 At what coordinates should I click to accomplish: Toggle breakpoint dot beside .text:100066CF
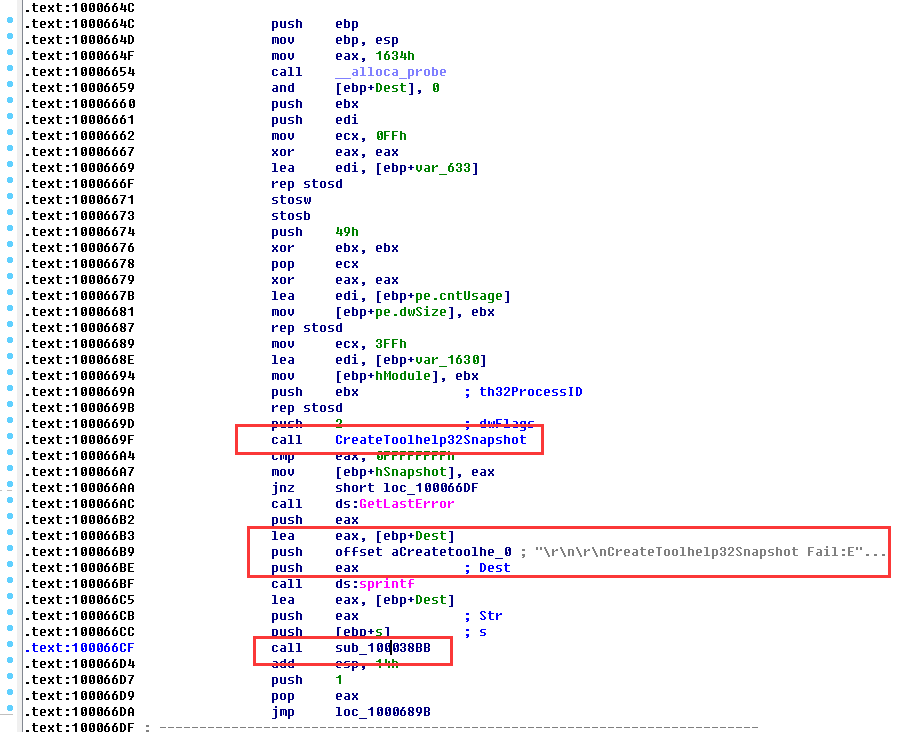[10, 644]
